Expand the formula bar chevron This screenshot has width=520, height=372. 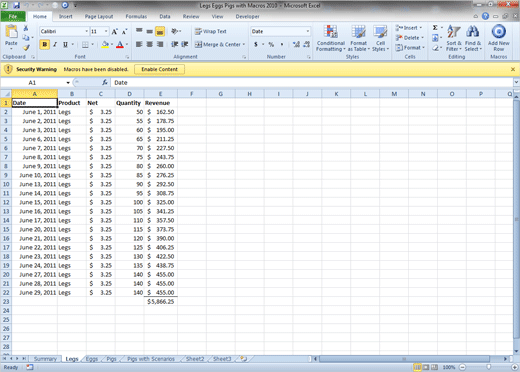click(516, 82)
